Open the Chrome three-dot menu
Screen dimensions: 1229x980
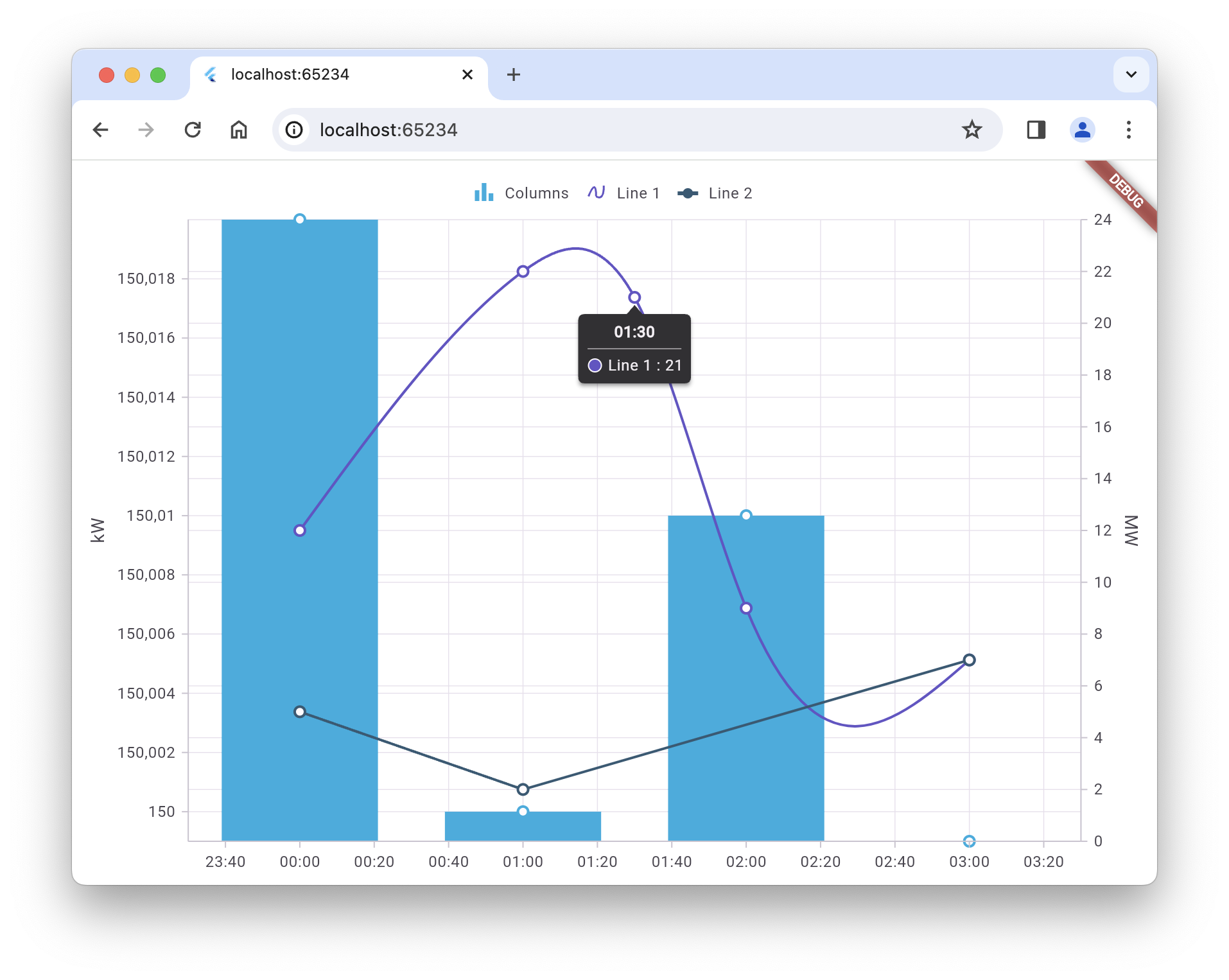click(1128, 130)
